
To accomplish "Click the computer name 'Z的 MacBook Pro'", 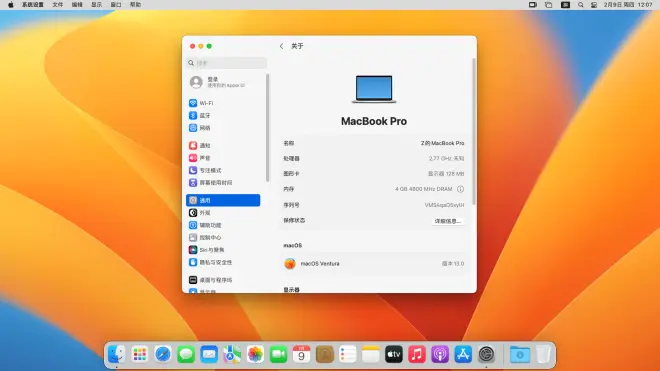I will click(x=442, y=143).
